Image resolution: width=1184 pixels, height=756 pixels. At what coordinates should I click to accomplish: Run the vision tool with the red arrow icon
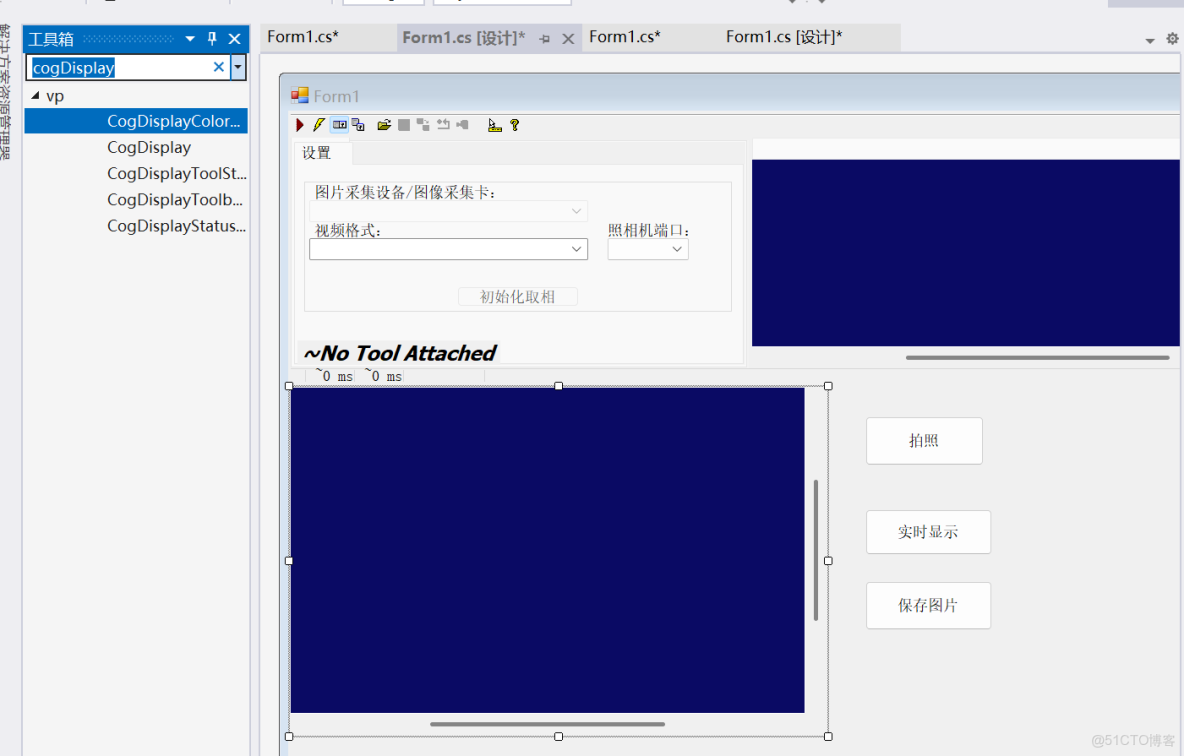click(x=300, y=124)
